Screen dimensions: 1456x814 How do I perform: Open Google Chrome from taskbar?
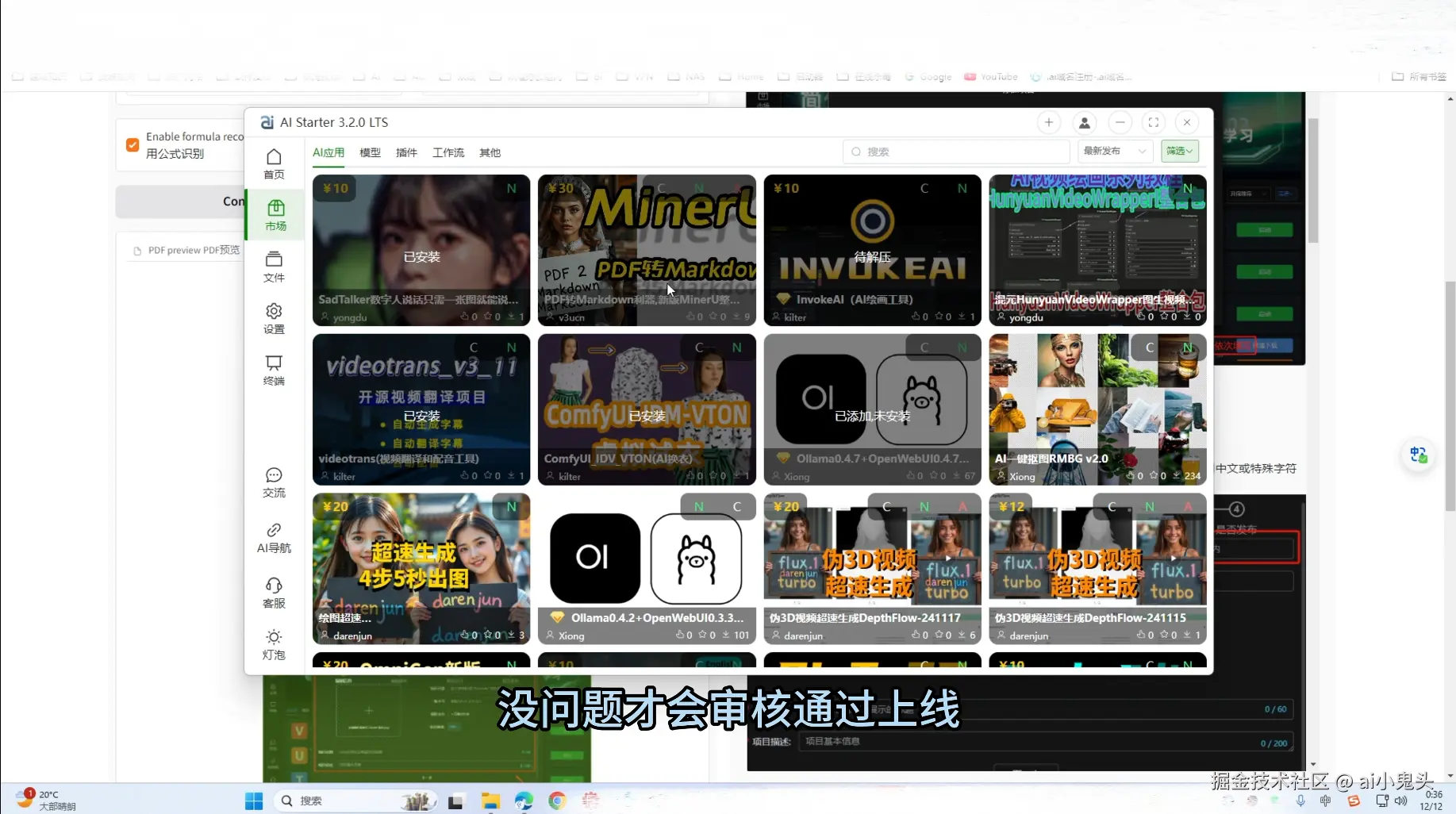[x=557, y=801]
